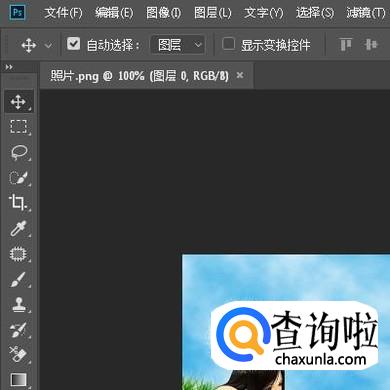Select the Rectangular Marquee tool

click(x=19, y=127)
